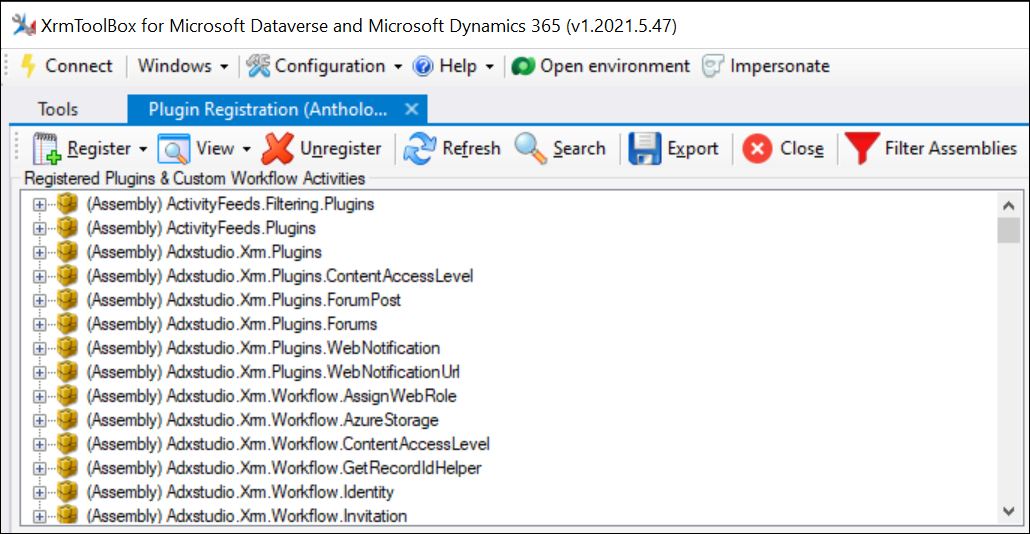
Task: Expand Adxstudio.Xrm.Workflow.AzureStorage assembly node
Action: [x=40, y=420]
